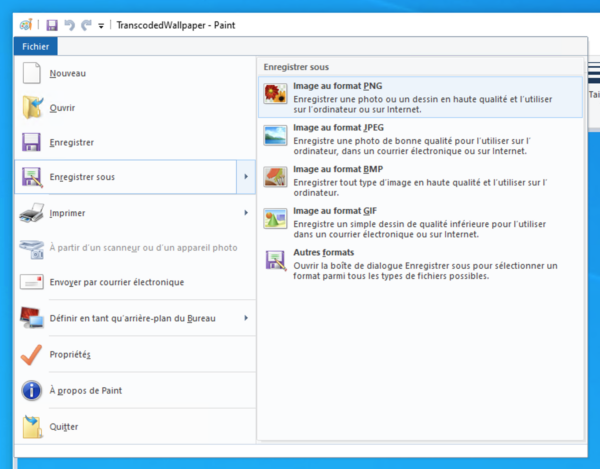This screenshot has width=600, height=469.
Task: Expand the arrière-plan du Bureau submenu arrow
Action: pos(246,318)
